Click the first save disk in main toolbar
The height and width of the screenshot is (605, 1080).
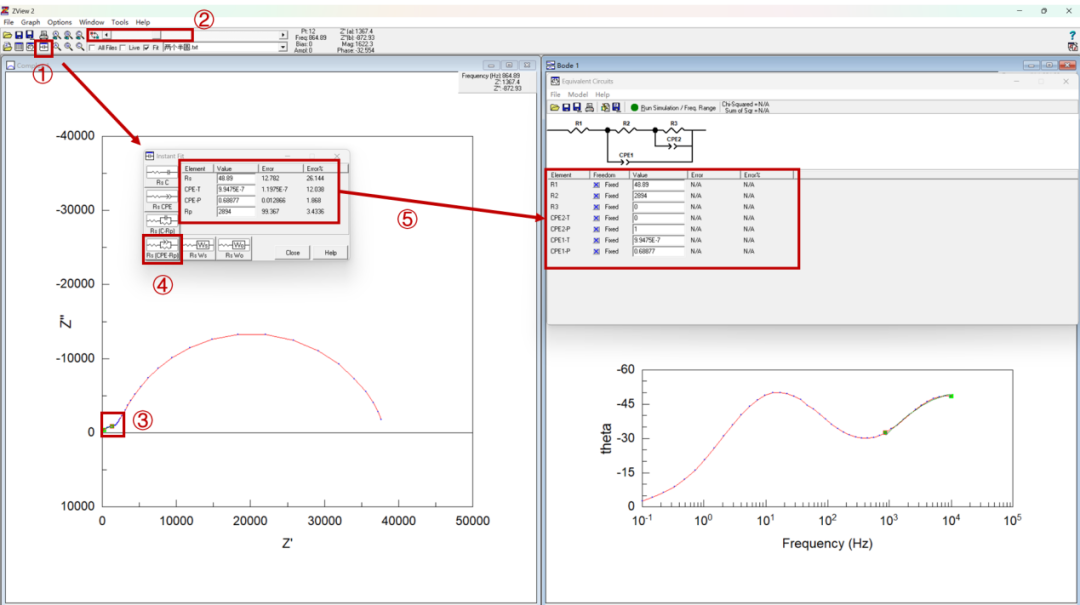tap(19, 35)
